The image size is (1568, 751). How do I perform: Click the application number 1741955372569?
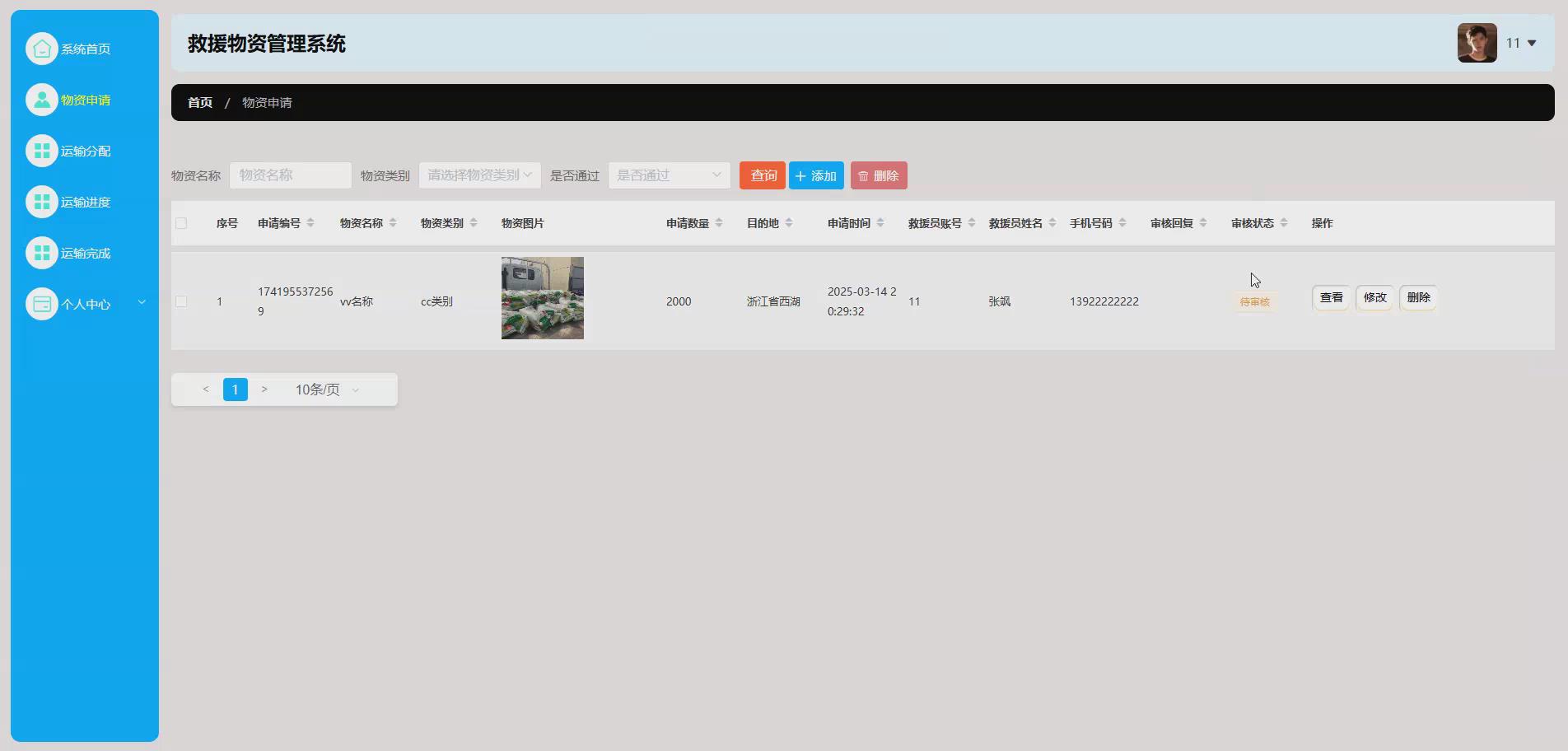click(295, 301)
